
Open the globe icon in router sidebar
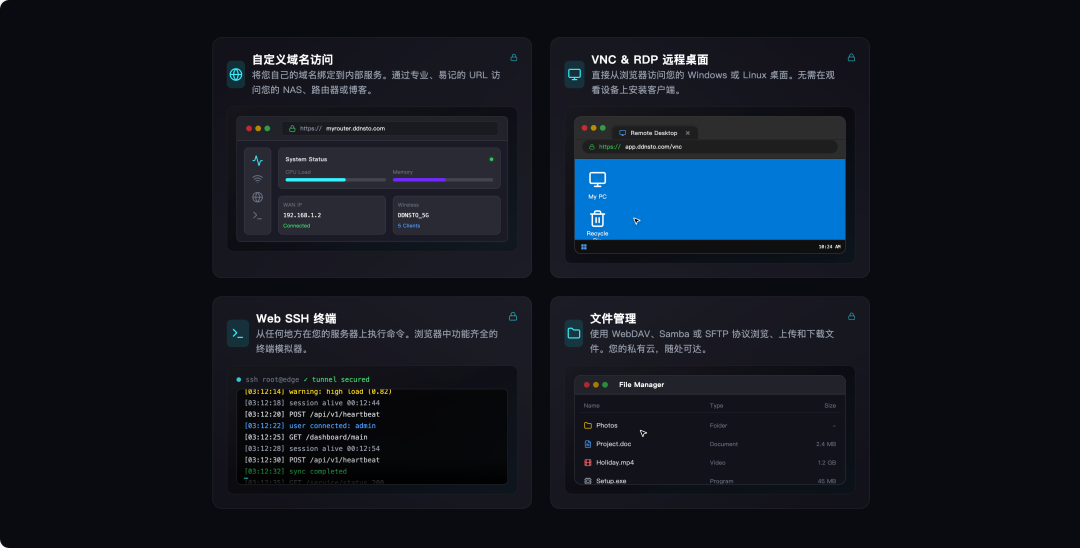pos(257,197)
